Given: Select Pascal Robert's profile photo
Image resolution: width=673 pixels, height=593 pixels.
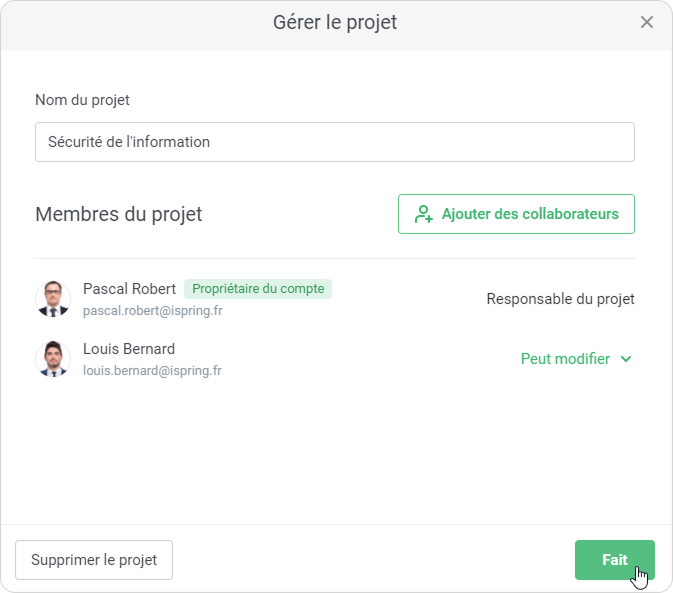Looking at the screenshot, I should tap(53, 299).
